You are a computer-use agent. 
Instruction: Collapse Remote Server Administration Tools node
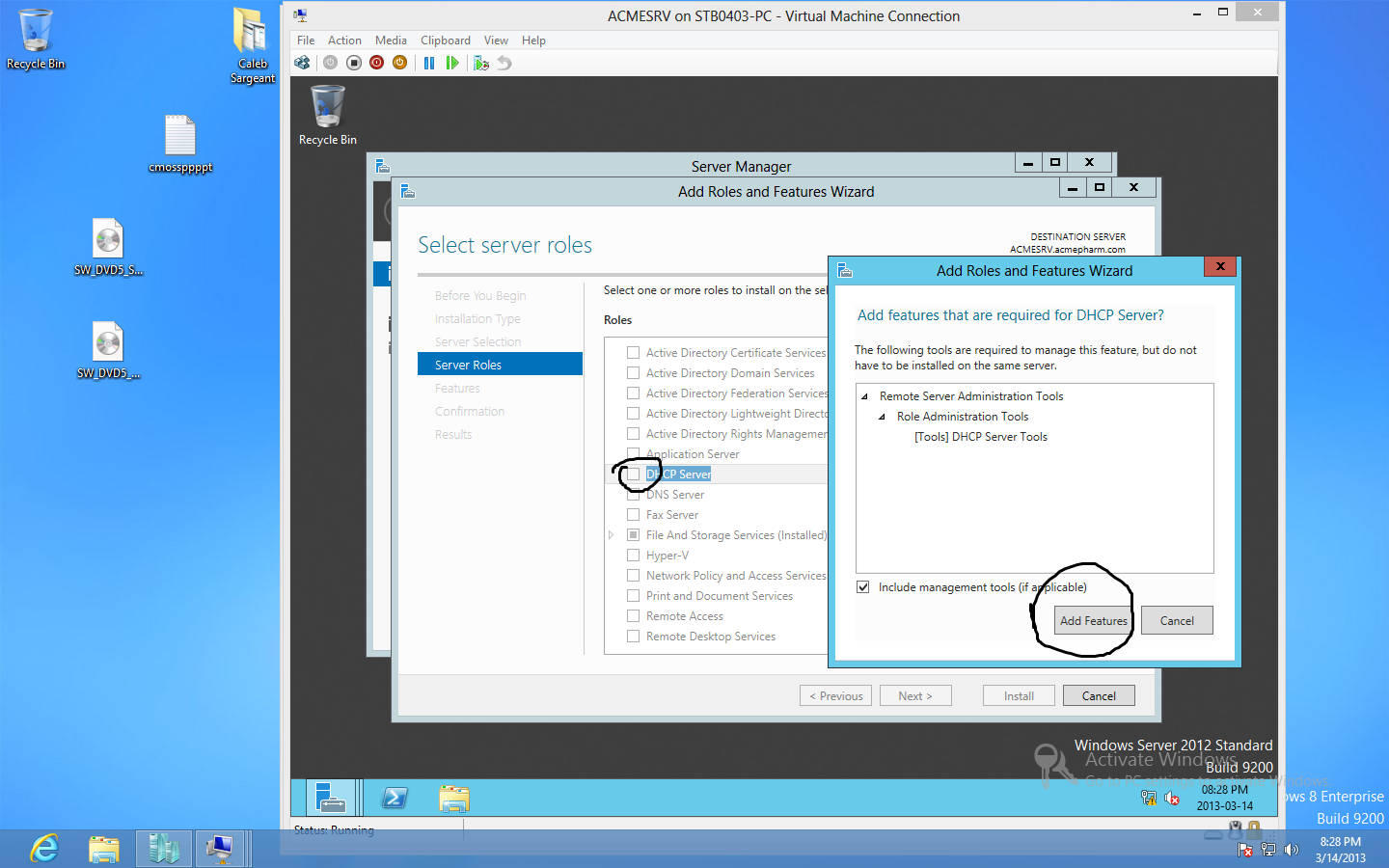click(864, 396)
